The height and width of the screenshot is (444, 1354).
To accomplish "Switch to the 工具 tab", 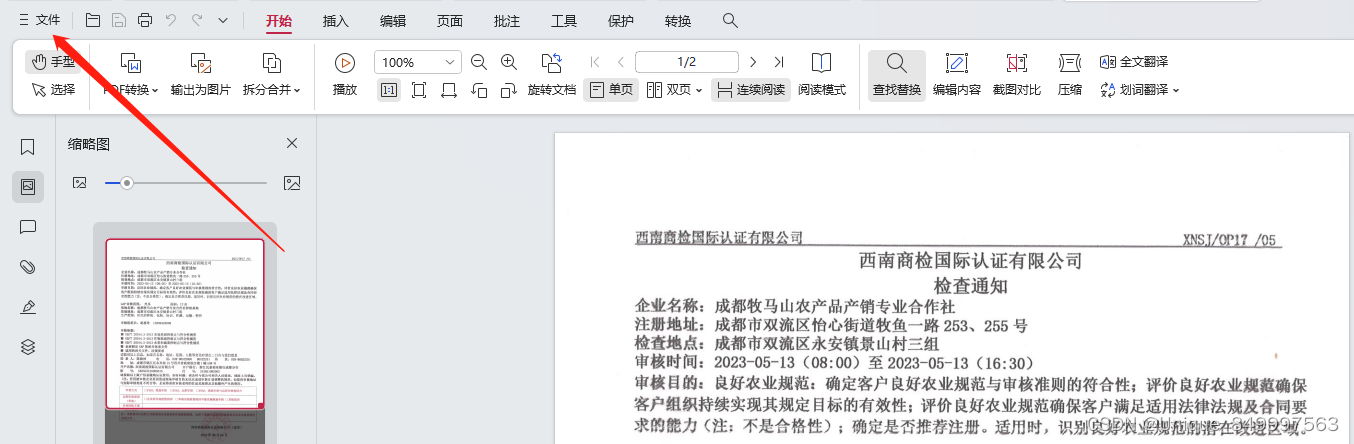I will pos(564,21).
